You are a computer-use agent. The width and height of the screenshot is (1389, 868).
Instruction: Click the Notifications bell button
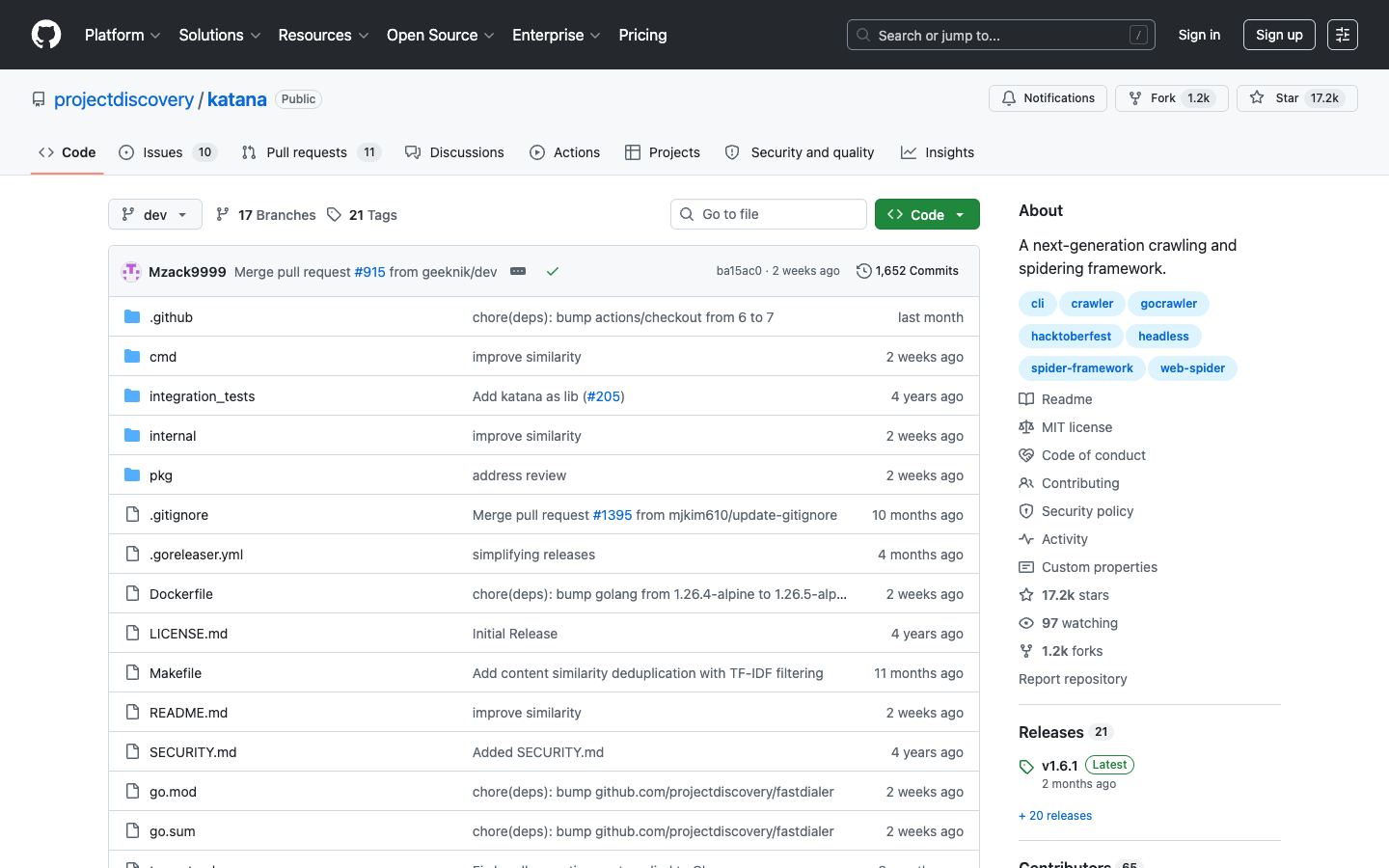coord(1048,98)
